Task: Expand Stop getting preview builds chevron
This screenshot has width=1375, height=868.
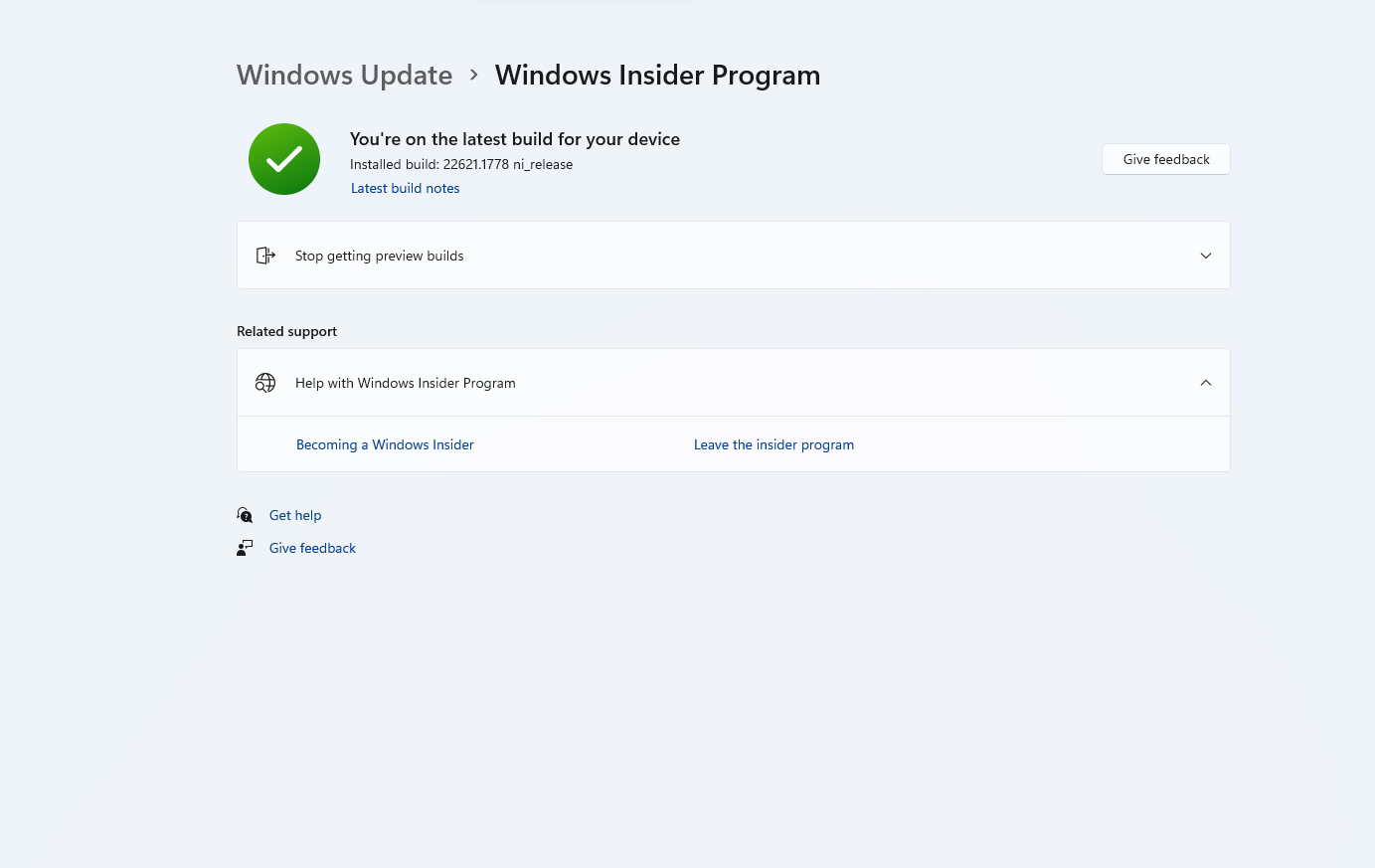Action: pos(1206,256)
